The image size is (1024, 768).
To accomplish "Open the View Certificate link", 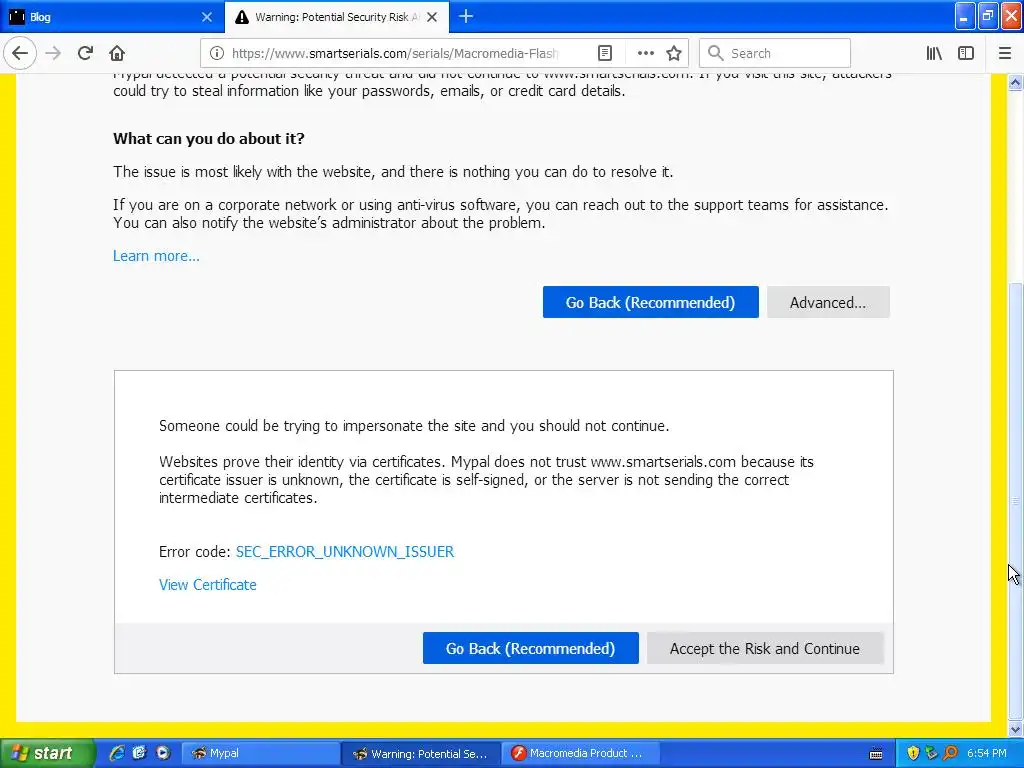I will coord(208,585).
